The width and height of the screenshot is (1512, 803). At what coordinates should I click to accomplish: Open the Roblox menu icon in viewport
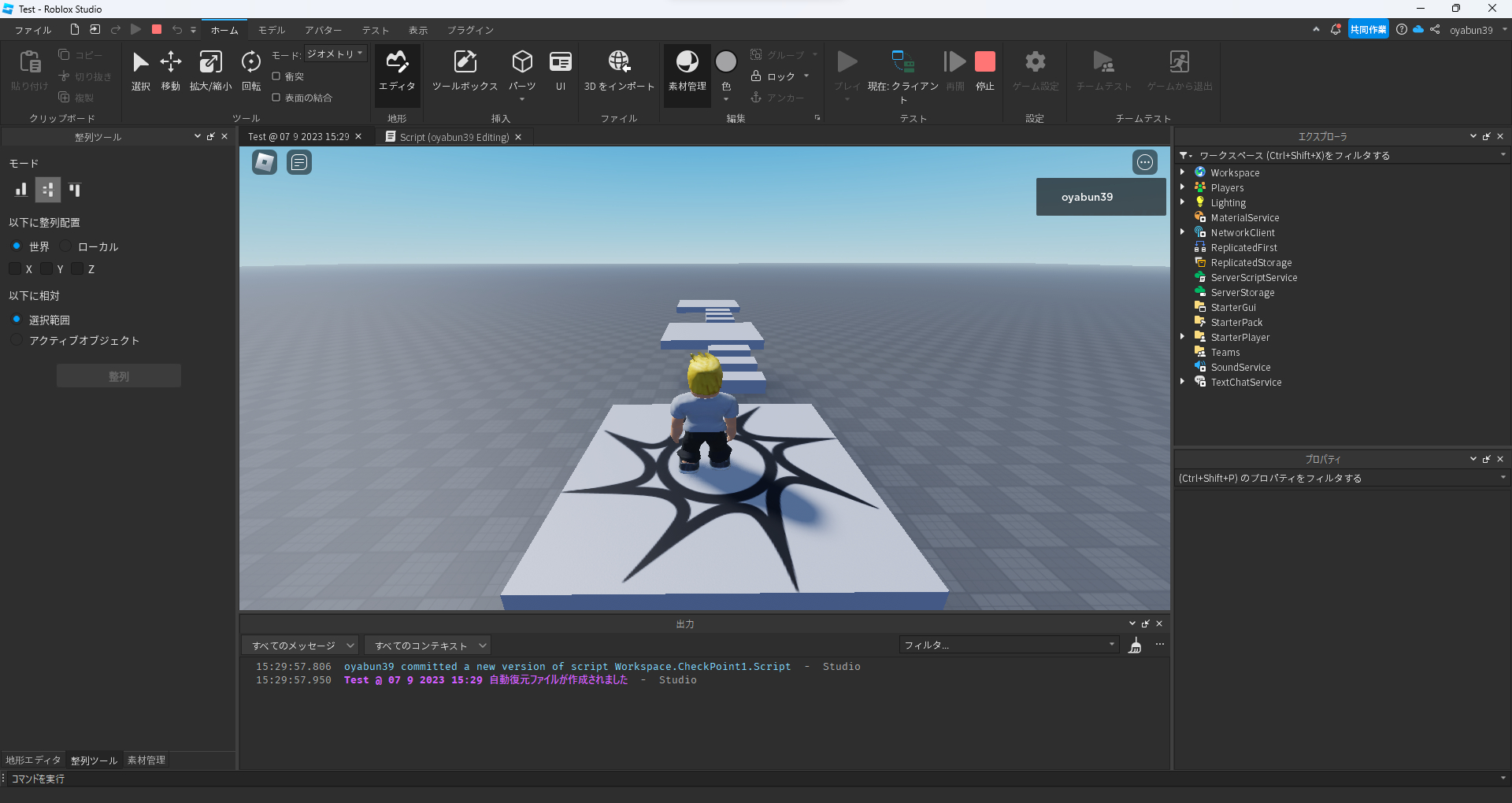[x=265, y=162]
